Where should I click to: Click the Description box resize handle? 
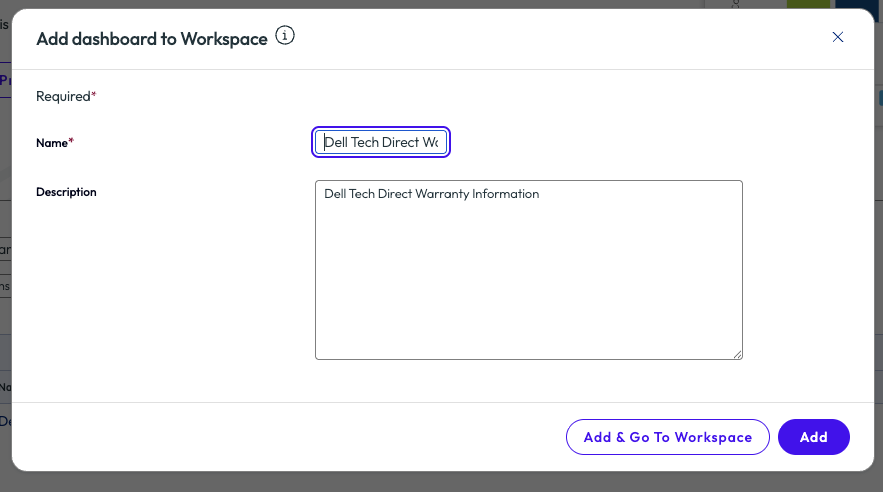737,353
